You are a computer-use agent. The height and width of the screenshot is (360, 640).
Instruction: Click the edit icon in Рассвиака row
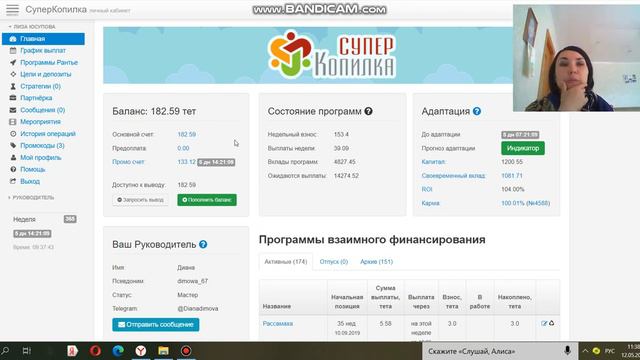[x=544, y=323]
